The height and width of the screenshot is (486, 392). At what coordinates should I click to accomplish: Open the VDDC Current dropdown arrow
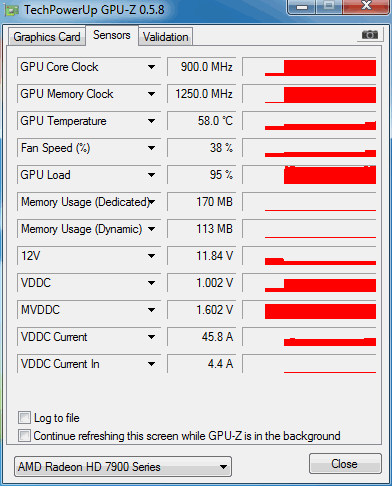tap(151, 337)
